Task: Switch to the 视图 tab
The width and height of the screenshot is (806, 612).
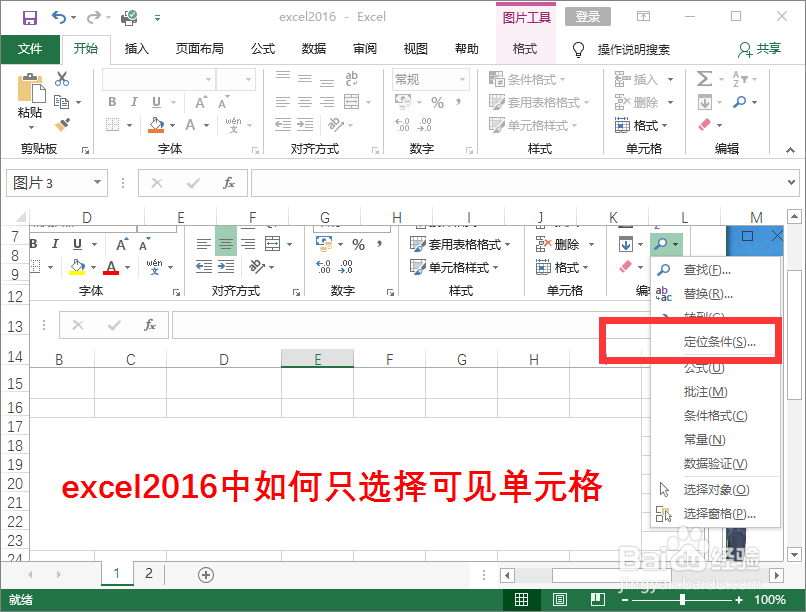Action: click(415, 49)
